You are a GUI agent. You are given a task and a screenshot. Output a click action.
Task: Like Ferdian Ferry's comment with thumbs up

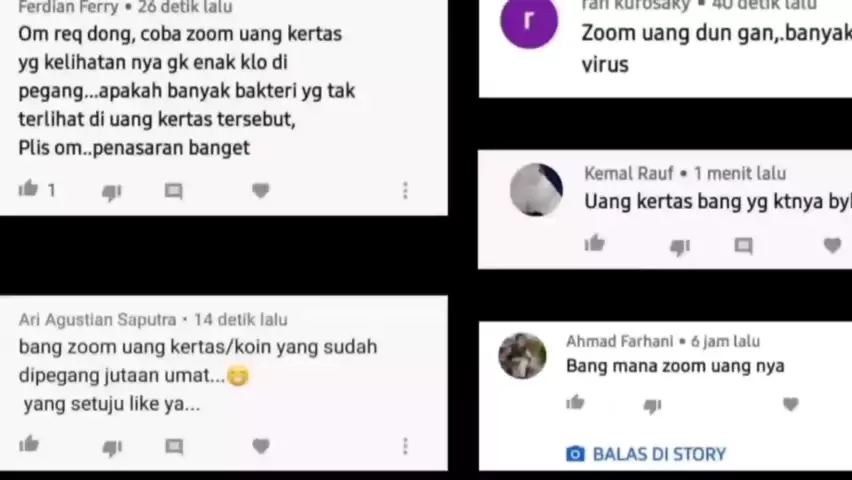click(28, 189)
